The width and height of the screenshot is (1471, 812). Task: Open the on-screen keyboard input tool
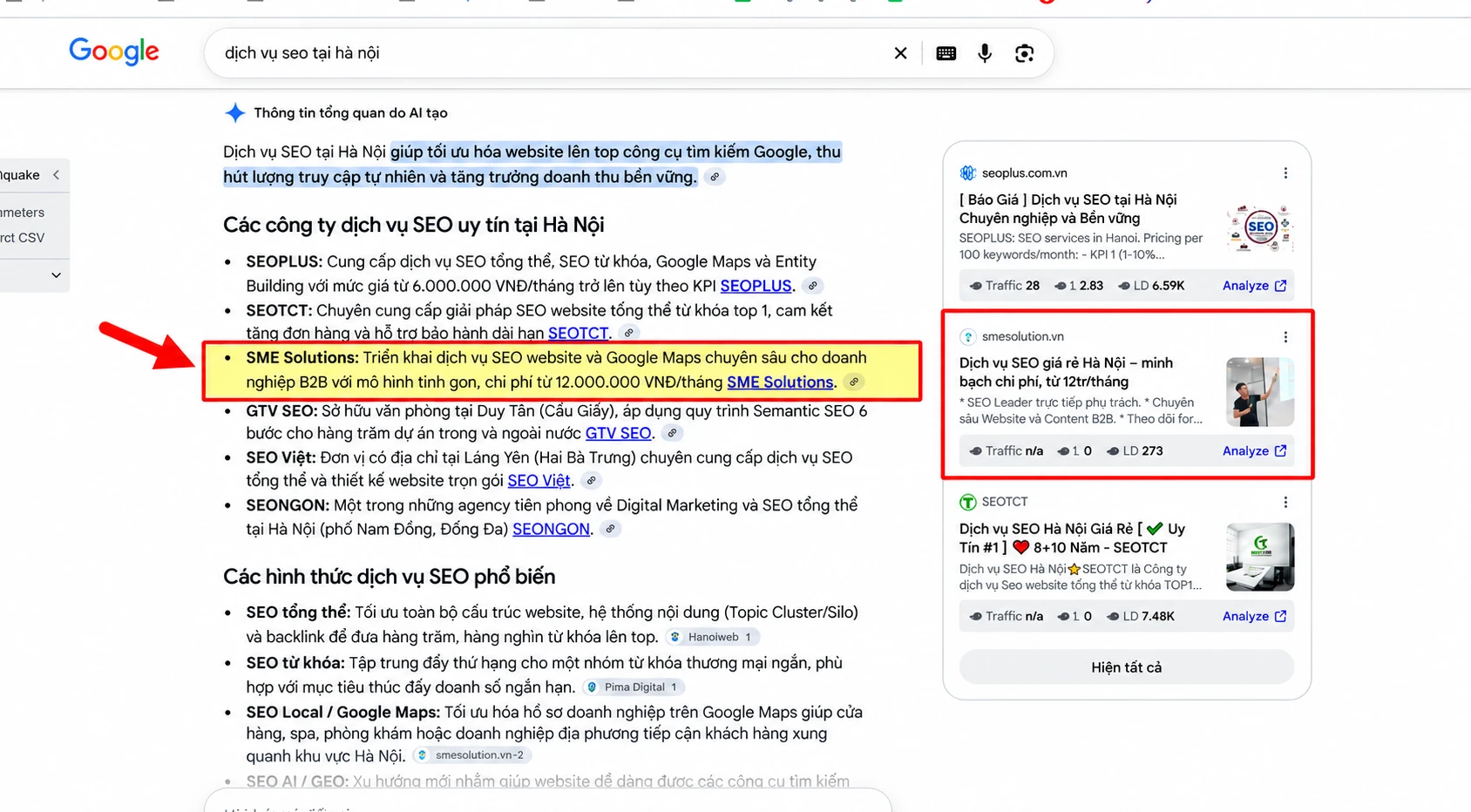point(946,53)
